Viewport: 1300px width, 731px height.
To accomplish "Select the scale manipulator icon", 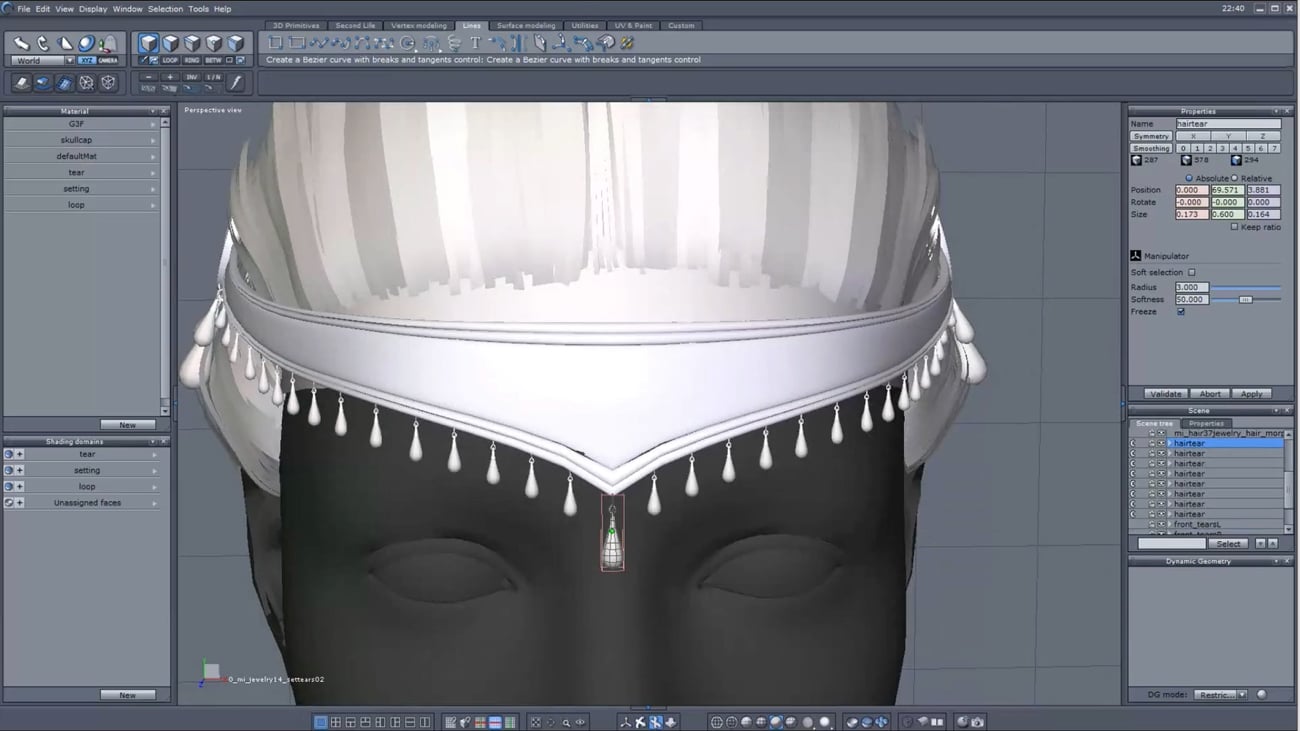I will point(64,43).
